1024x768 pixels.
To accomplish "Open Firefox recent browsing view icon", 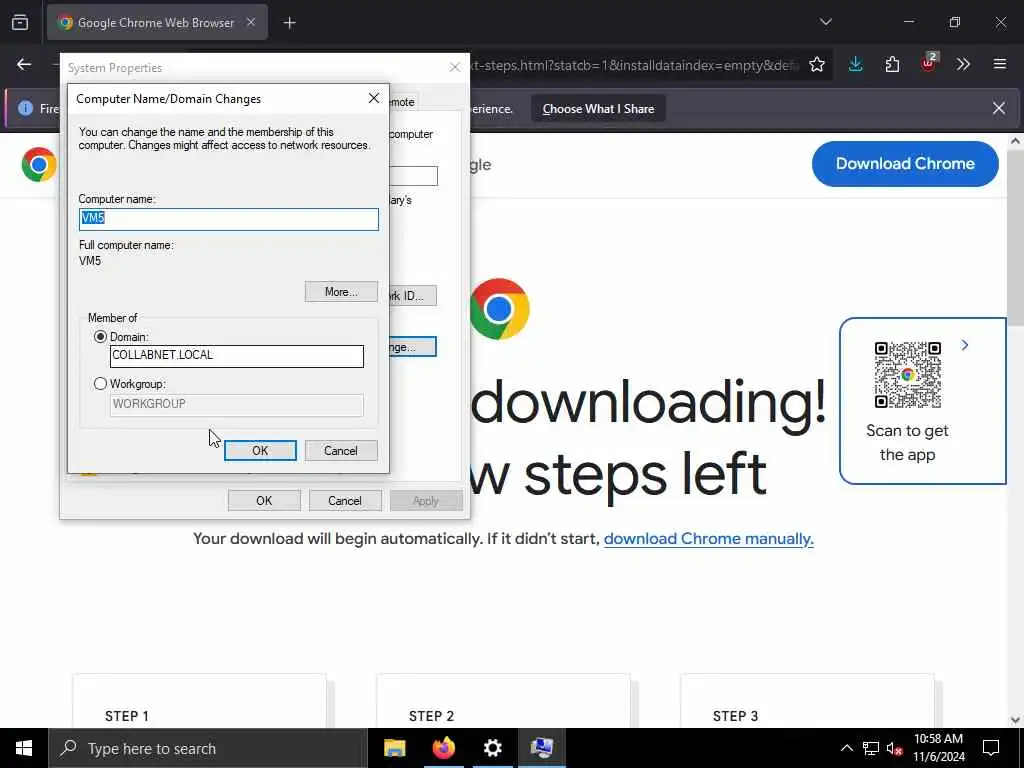I will [x=20, y=22].
